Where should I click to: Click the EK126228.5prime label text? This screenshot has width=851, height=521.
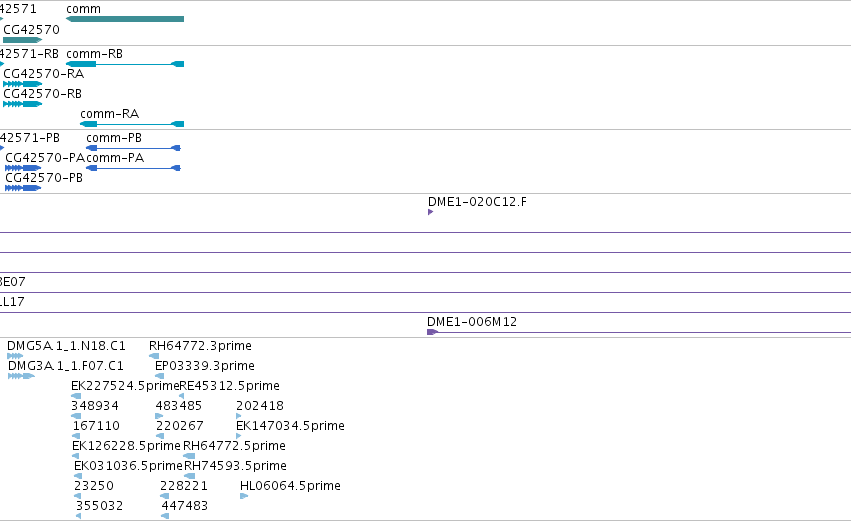126,446
